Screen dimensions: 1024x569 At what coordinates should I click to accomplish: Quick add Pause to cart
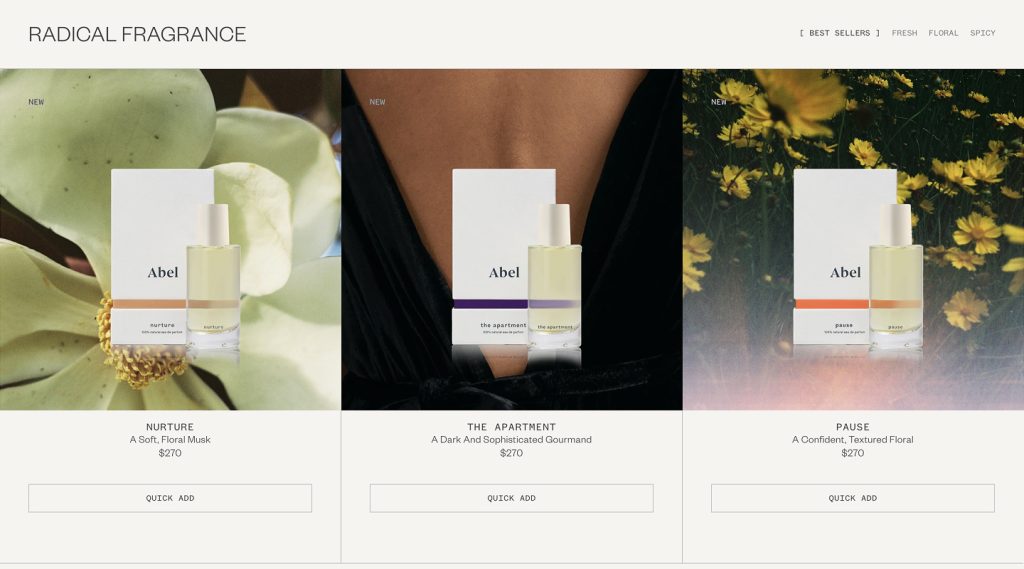(x=853, y=498)
